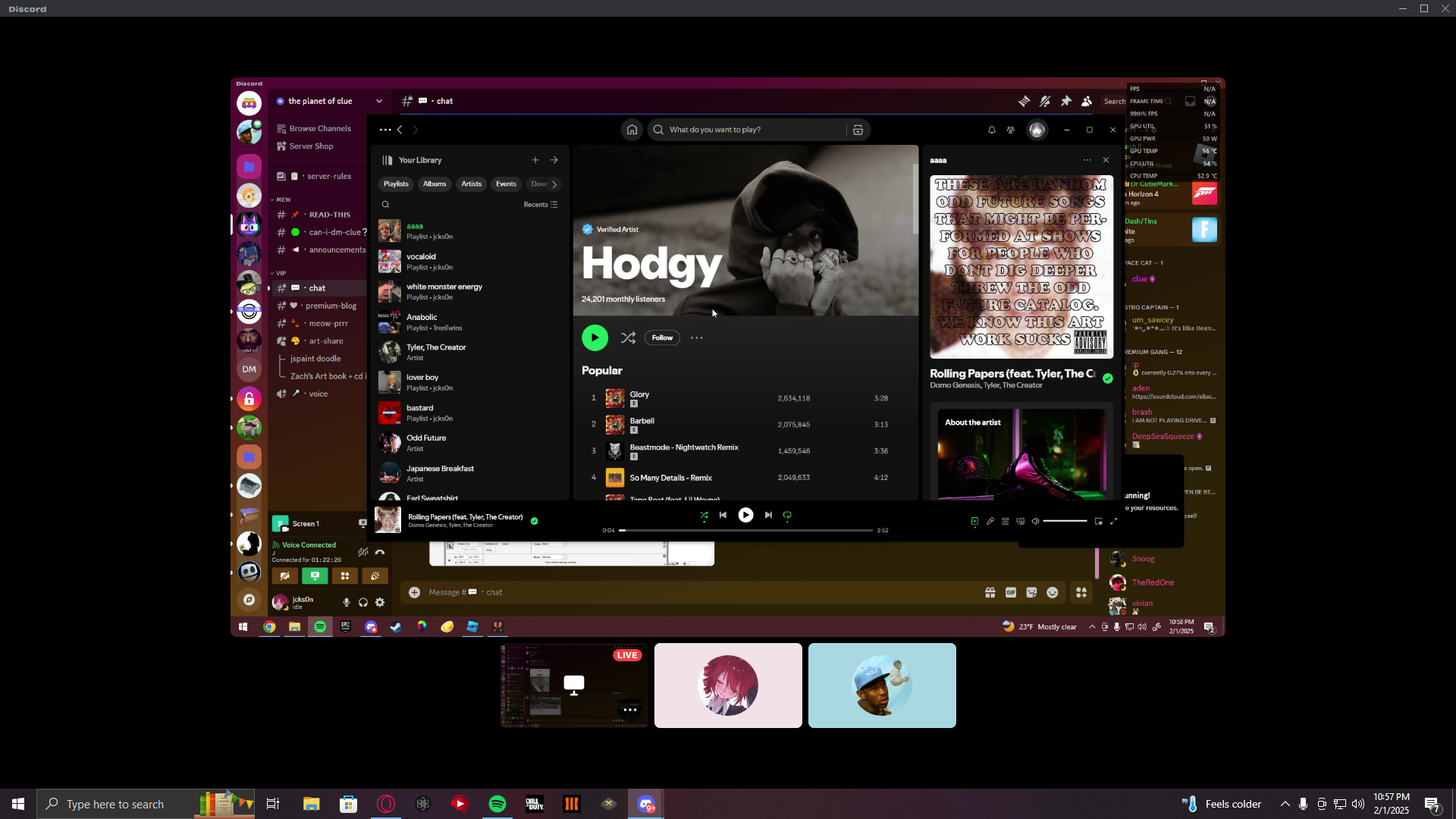1456x819 pixels.
Task: Open the GIF picker in chat
Action: (x=1011, y=593)
